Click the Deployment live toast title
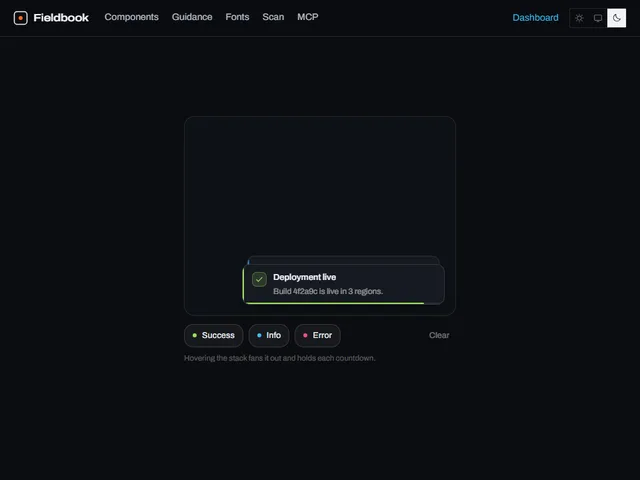Screen dimensions: 640x480 [304, 277]
